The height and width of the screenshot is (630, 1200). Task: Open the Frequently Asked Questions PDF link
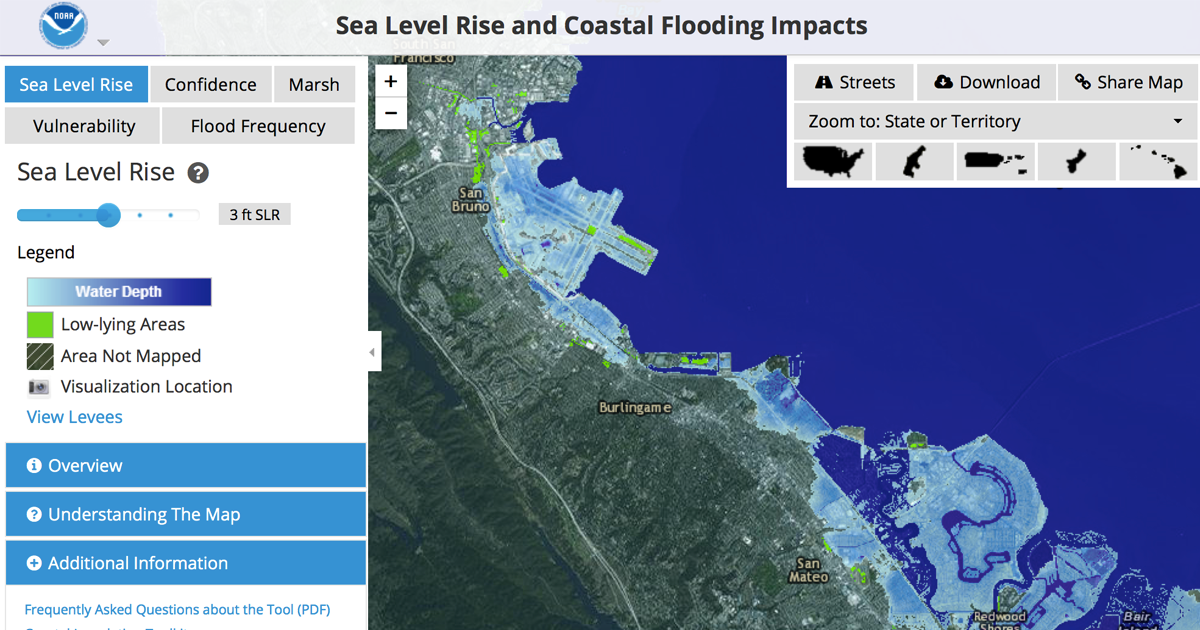pyautogui.click(x=177, y=609)
